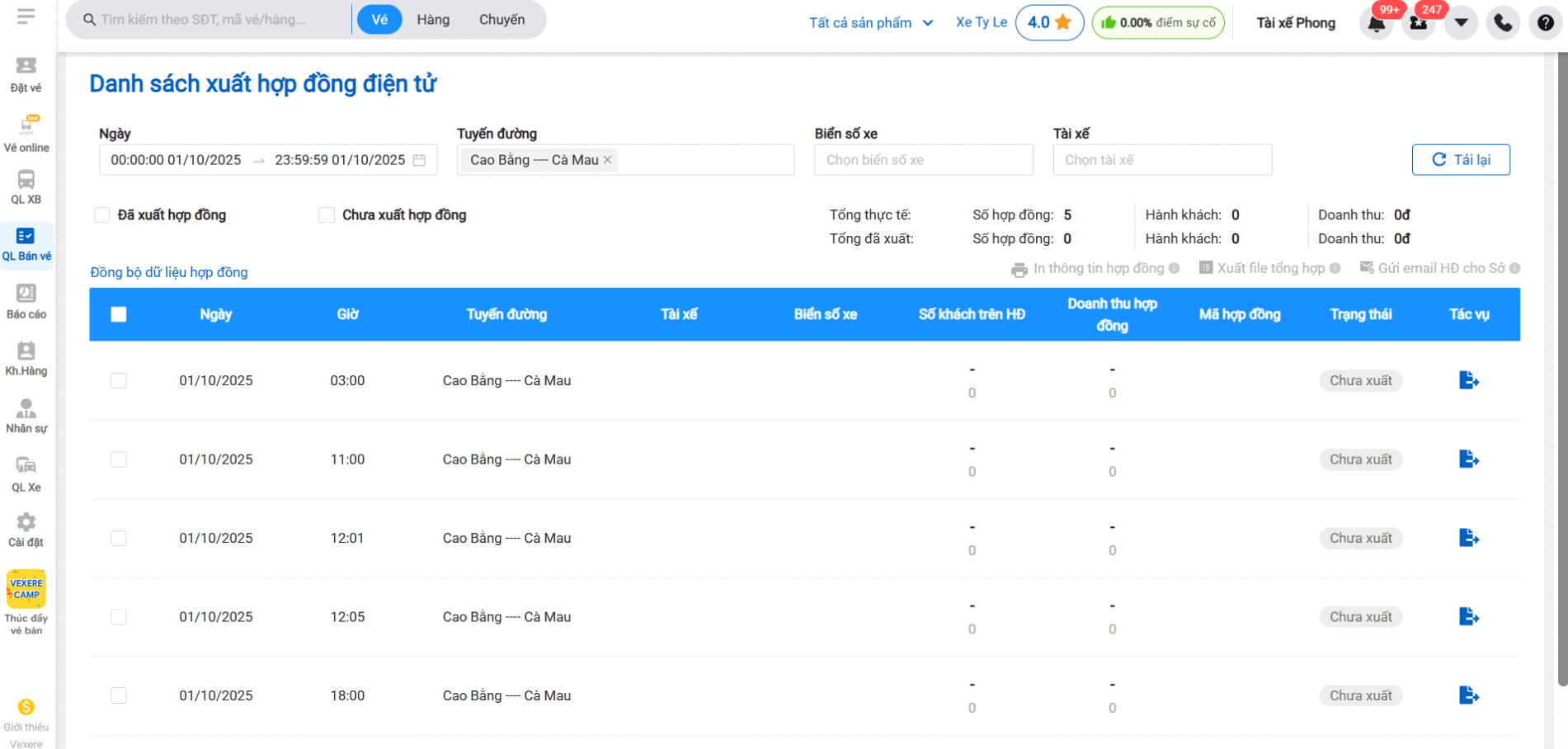Open the hamburger menu icon
Viewport: 1568px width, 749px height.
[x=26, y=16]
